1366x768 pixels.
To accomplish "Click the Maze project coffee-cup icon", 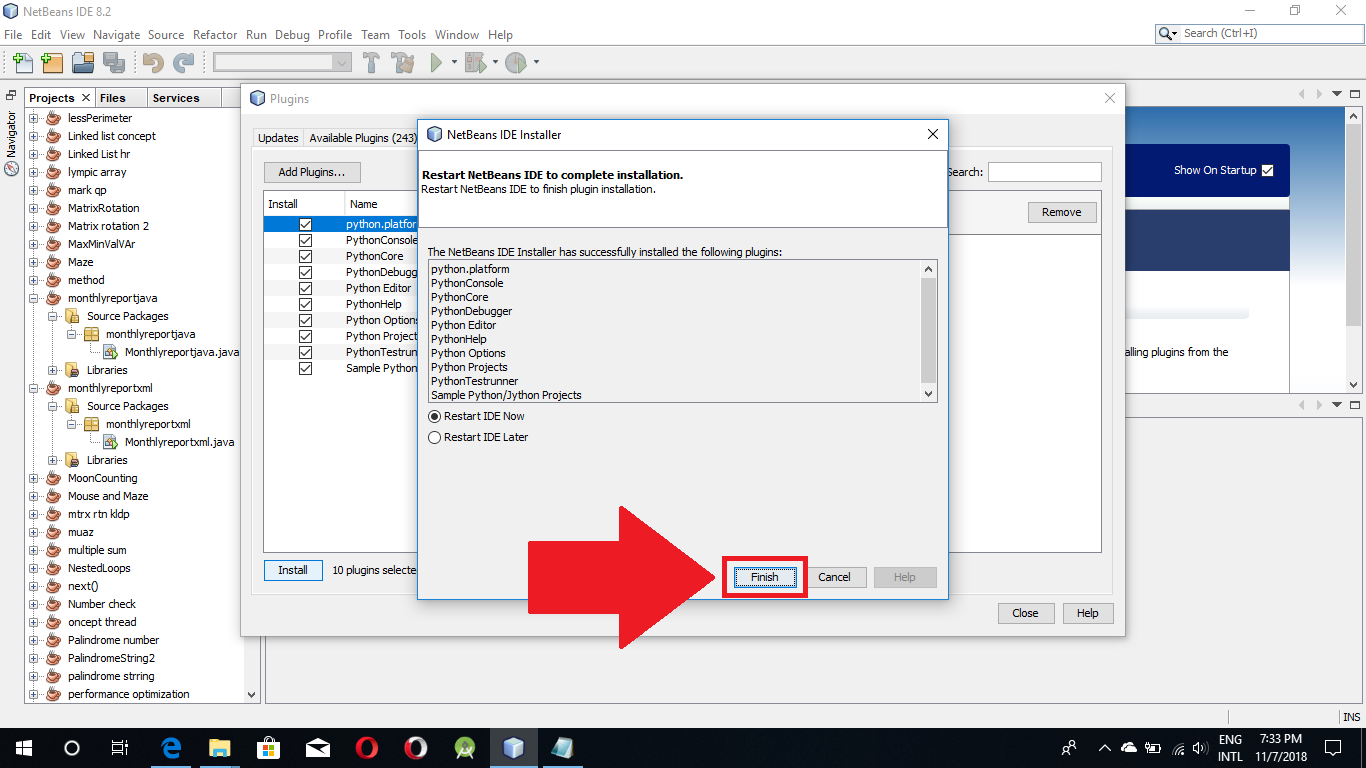I will pos(54,262).
